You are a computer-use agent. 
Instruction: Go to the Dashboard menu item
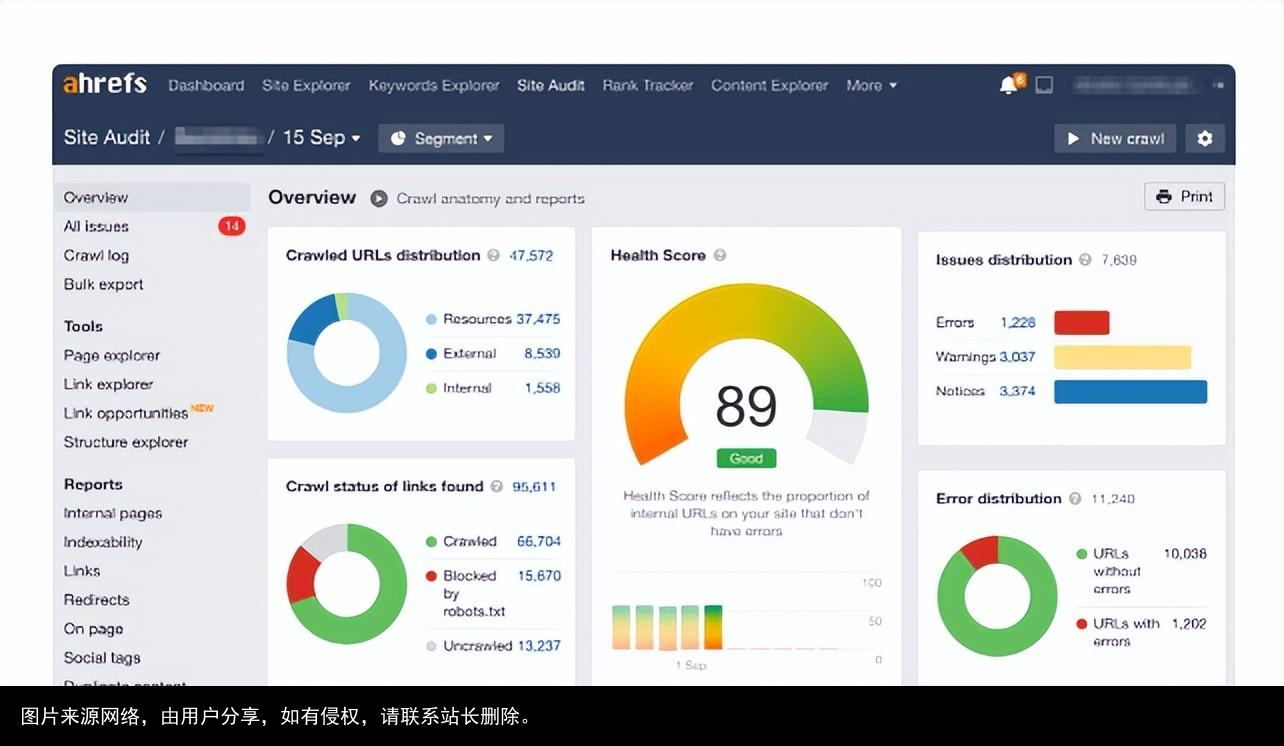tap(206, 86)
